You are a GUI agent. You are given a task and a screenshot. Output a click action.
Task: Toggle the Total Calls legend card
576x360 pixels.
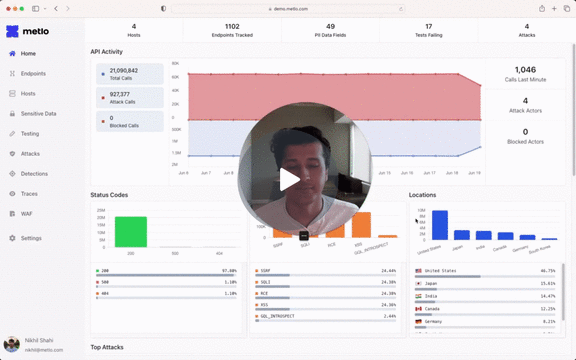coord(130,74)
